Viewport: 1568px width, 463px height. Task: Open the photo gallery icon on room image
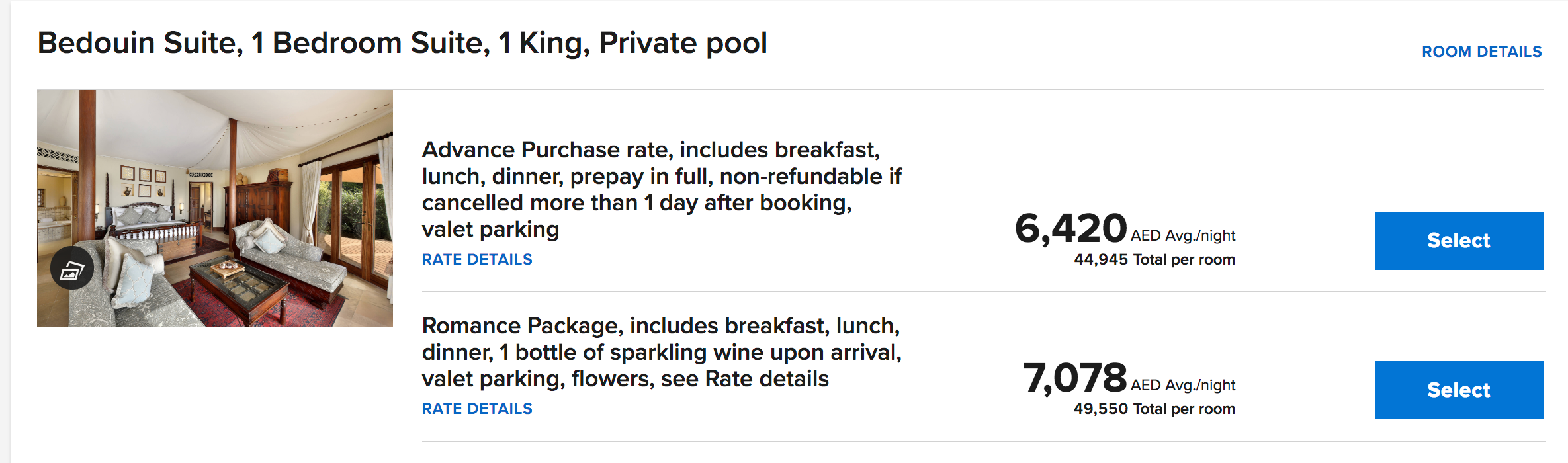[71, 269]
